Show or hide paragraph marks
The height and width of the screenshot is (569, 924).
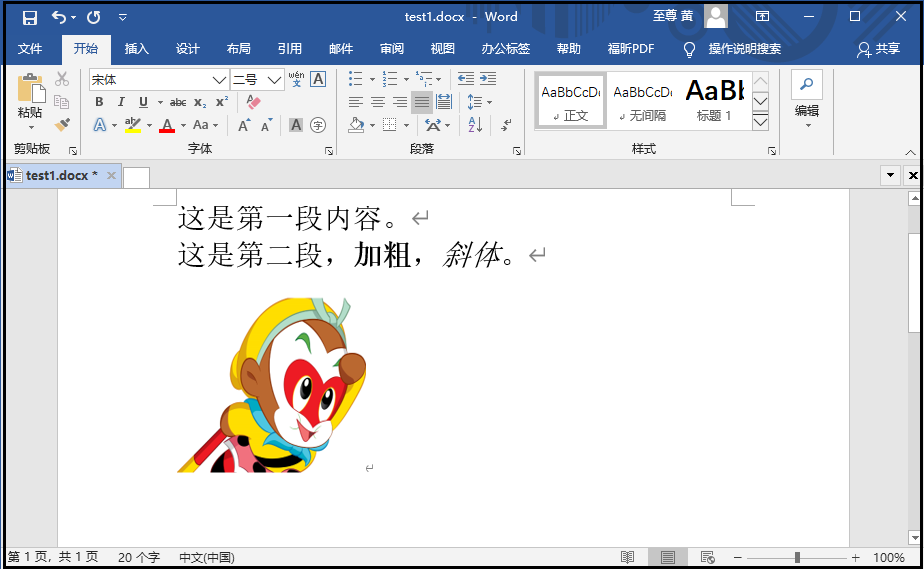[x=506, y=125]
